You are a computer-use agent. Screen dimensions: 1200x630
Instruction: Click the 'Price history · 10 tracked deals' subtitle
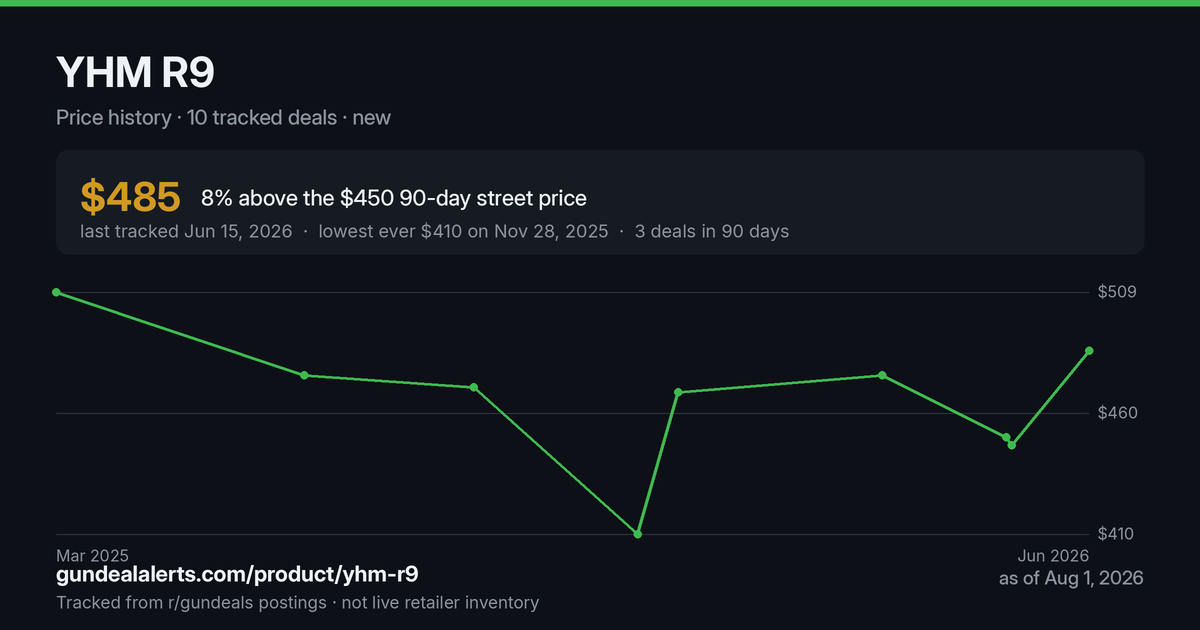[x=197, y=117]
